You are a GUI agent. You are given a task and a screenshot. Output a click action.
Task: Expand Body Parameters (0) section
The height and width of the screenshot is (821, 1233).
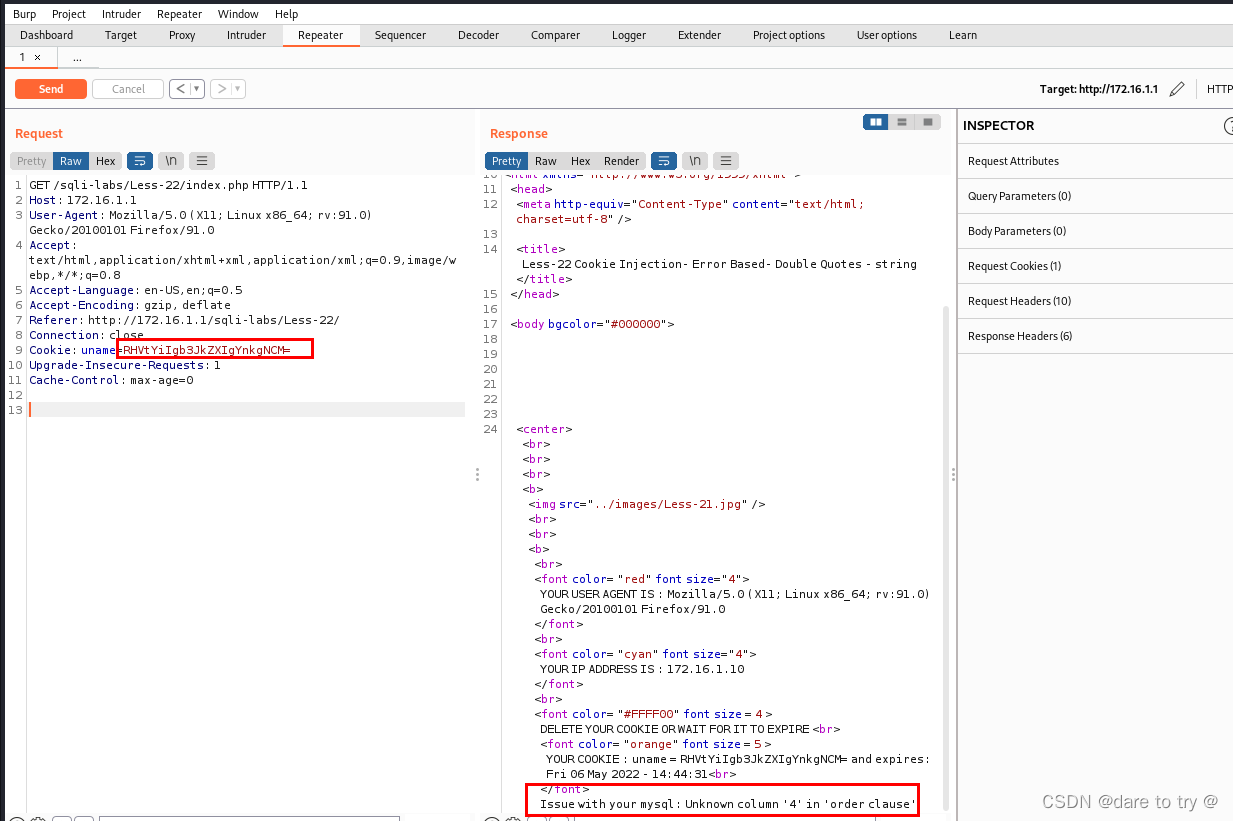click(x=1094, y=231)
